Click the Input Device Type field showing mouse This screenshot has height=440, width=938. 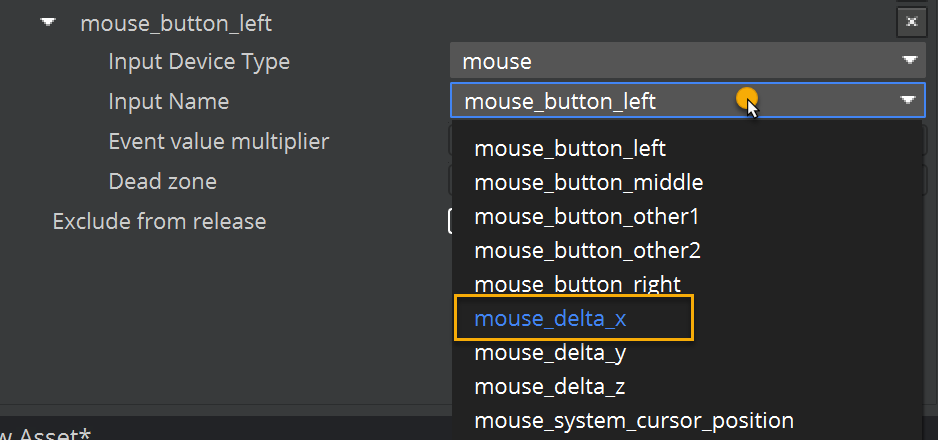670,62
